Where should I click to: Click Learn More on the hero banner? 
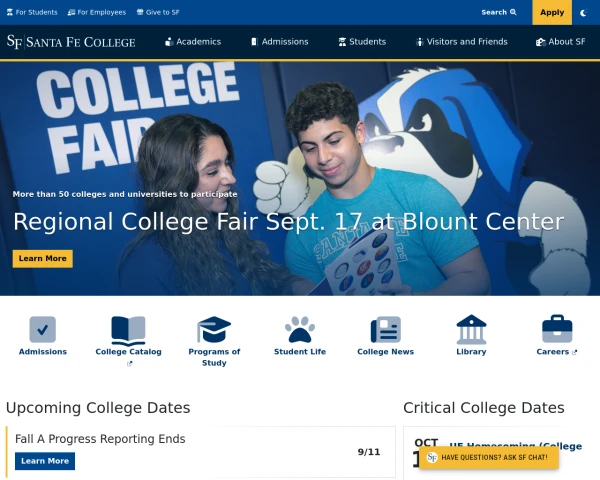click(43, 258)
